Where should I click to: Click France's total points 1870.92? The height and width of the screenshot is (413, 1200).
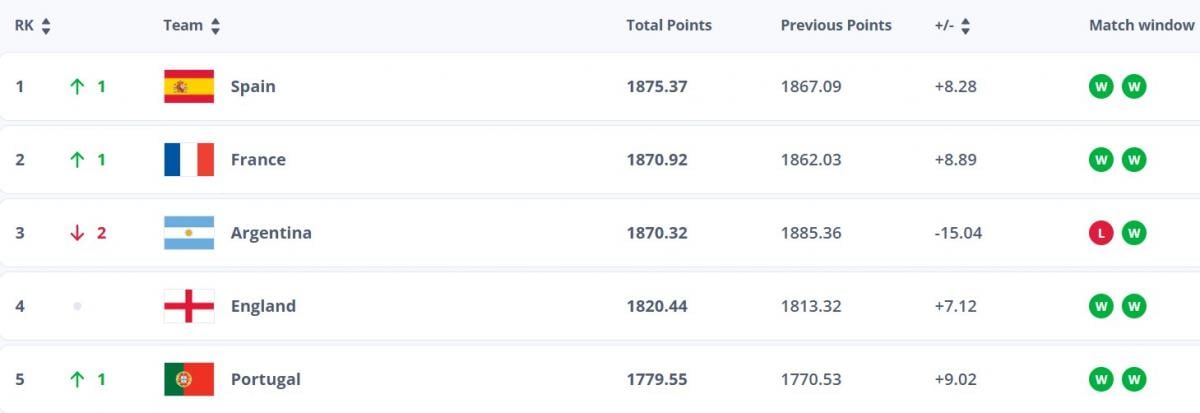tap(657, 160)
